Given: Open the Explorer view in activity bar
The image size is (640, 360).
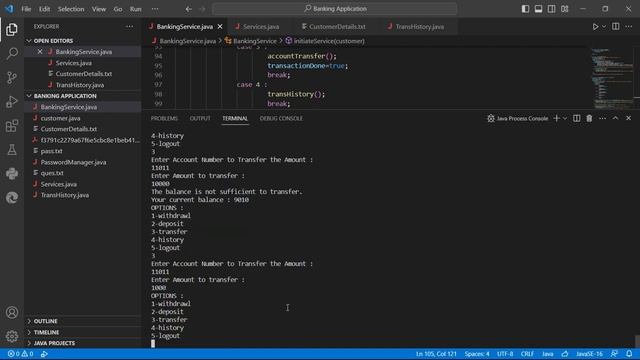Looking at the screenshot, I should [12, 29].
